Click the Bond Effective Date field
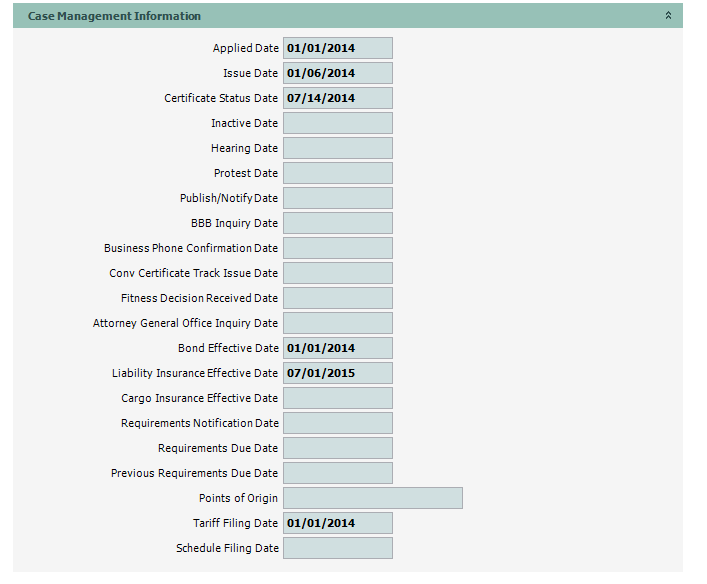This screenshot has width=707, height=584. click(x=337, y=348)
